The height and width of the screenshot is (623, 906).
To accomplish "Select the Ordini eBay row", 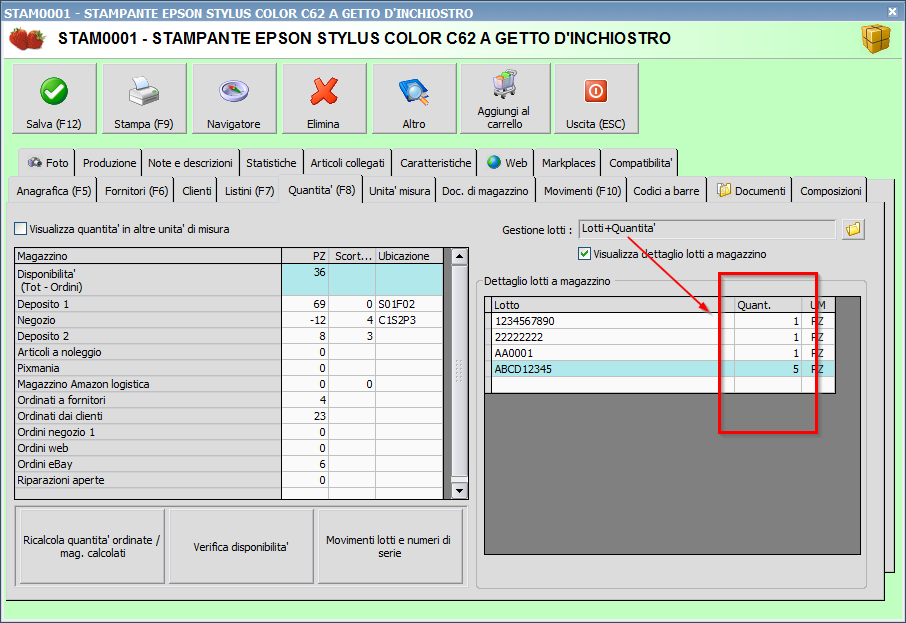I will [229, 464].
